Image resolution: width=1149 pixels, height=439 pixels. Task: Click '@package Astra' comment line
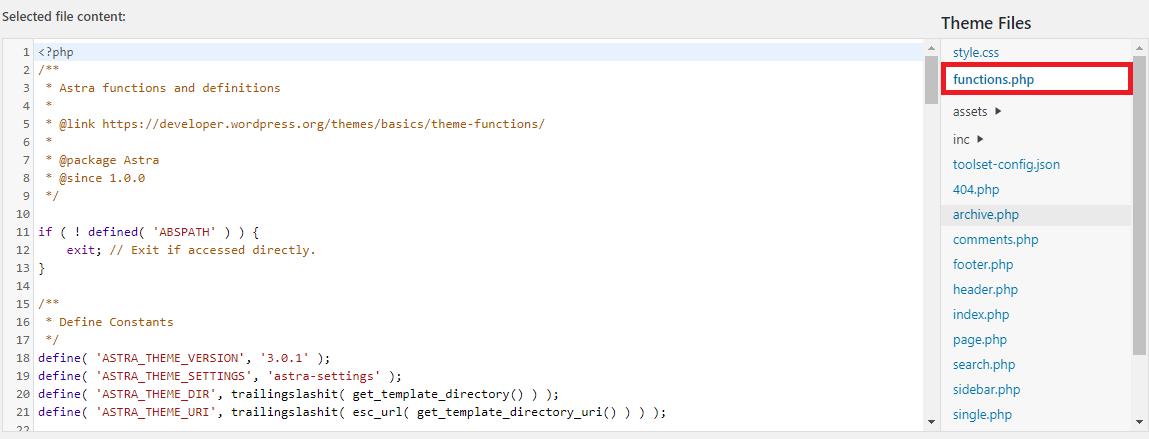click(108, 160)
